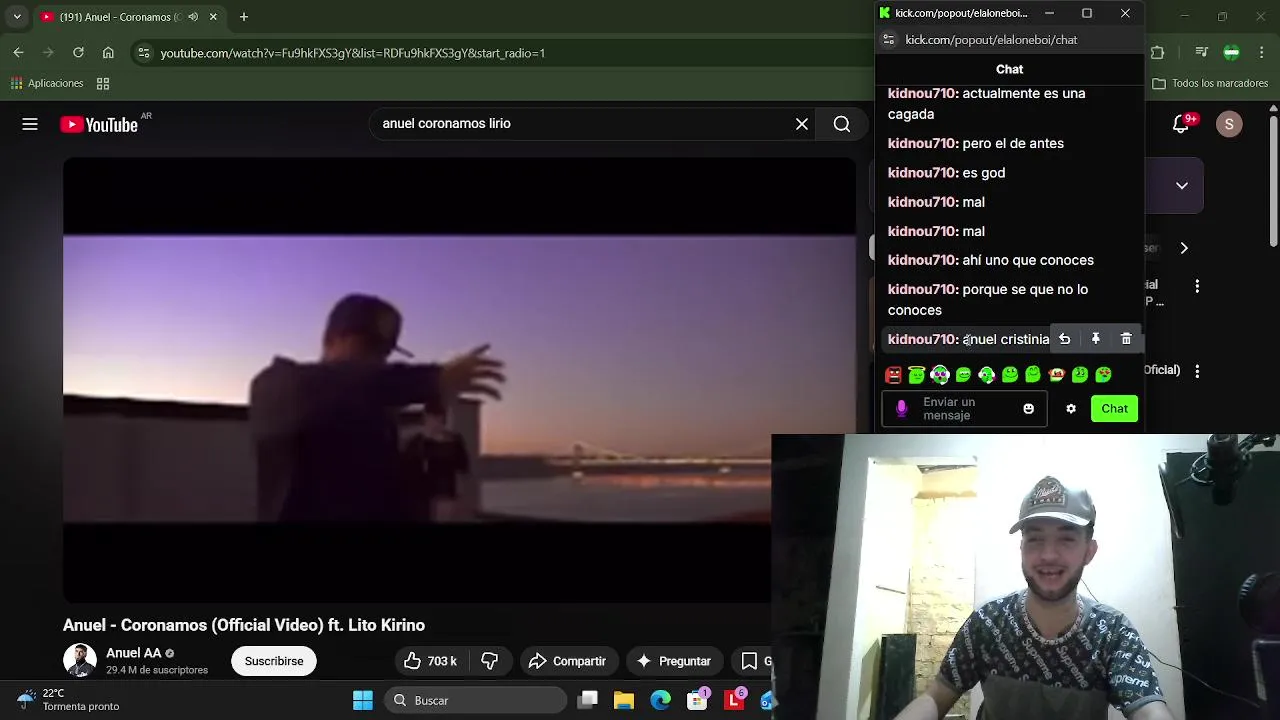Open the Windows Start menu

(363, 701)
